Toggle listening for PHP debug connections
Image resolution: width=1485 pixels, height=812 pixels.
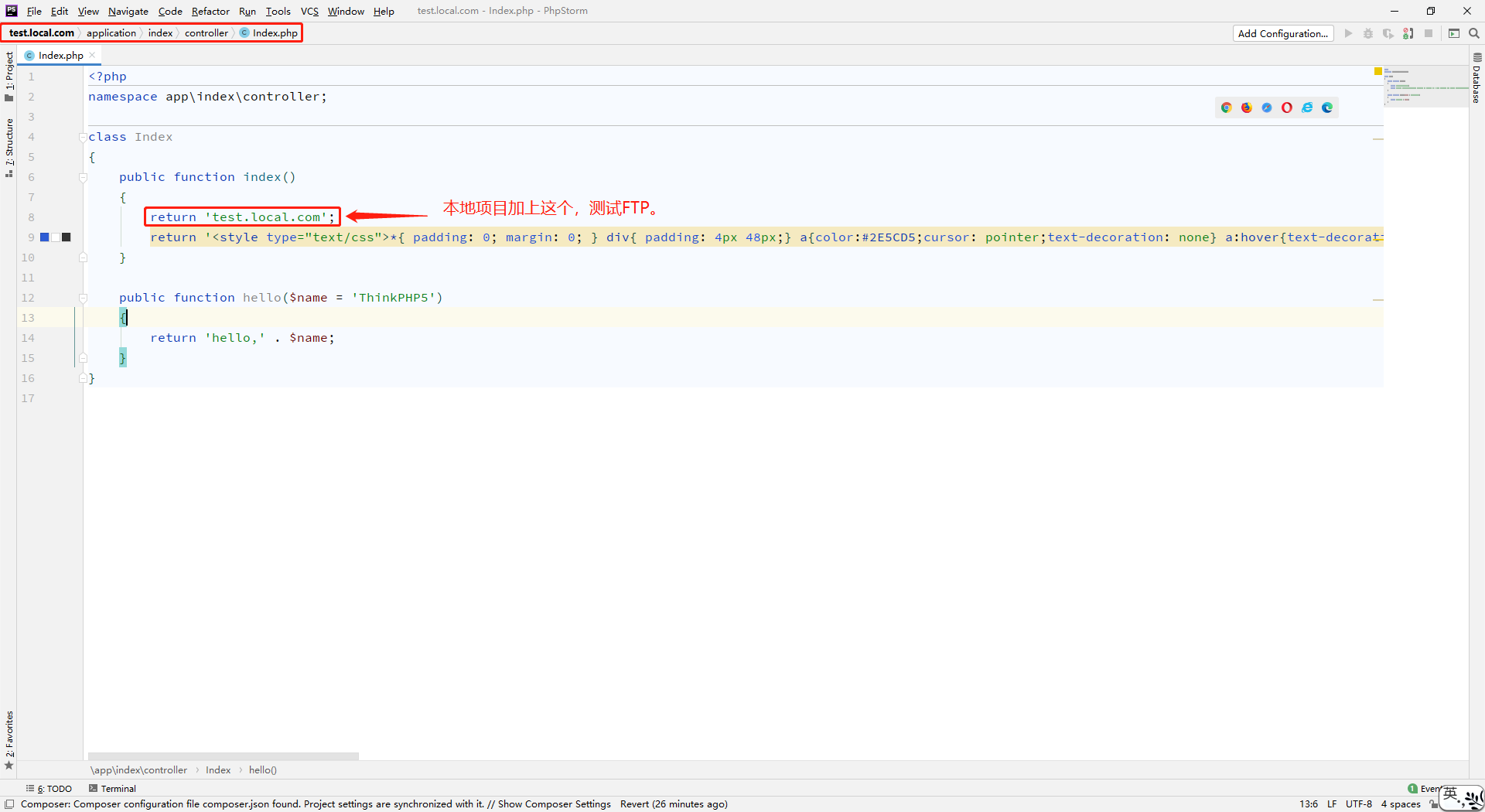coord(1408,33)
